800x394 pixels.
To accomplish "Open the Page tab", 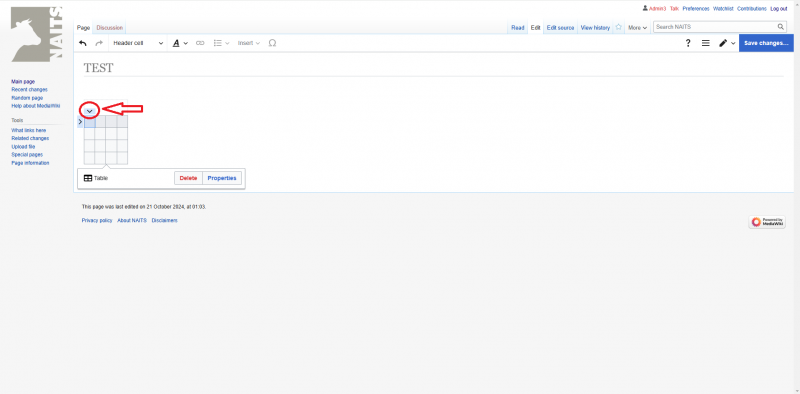I will point(83,28).
